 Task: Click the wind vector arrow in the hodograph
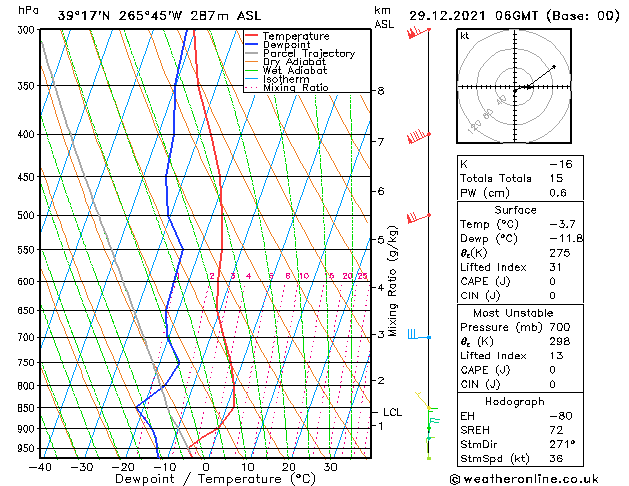[x=536, y=77]
